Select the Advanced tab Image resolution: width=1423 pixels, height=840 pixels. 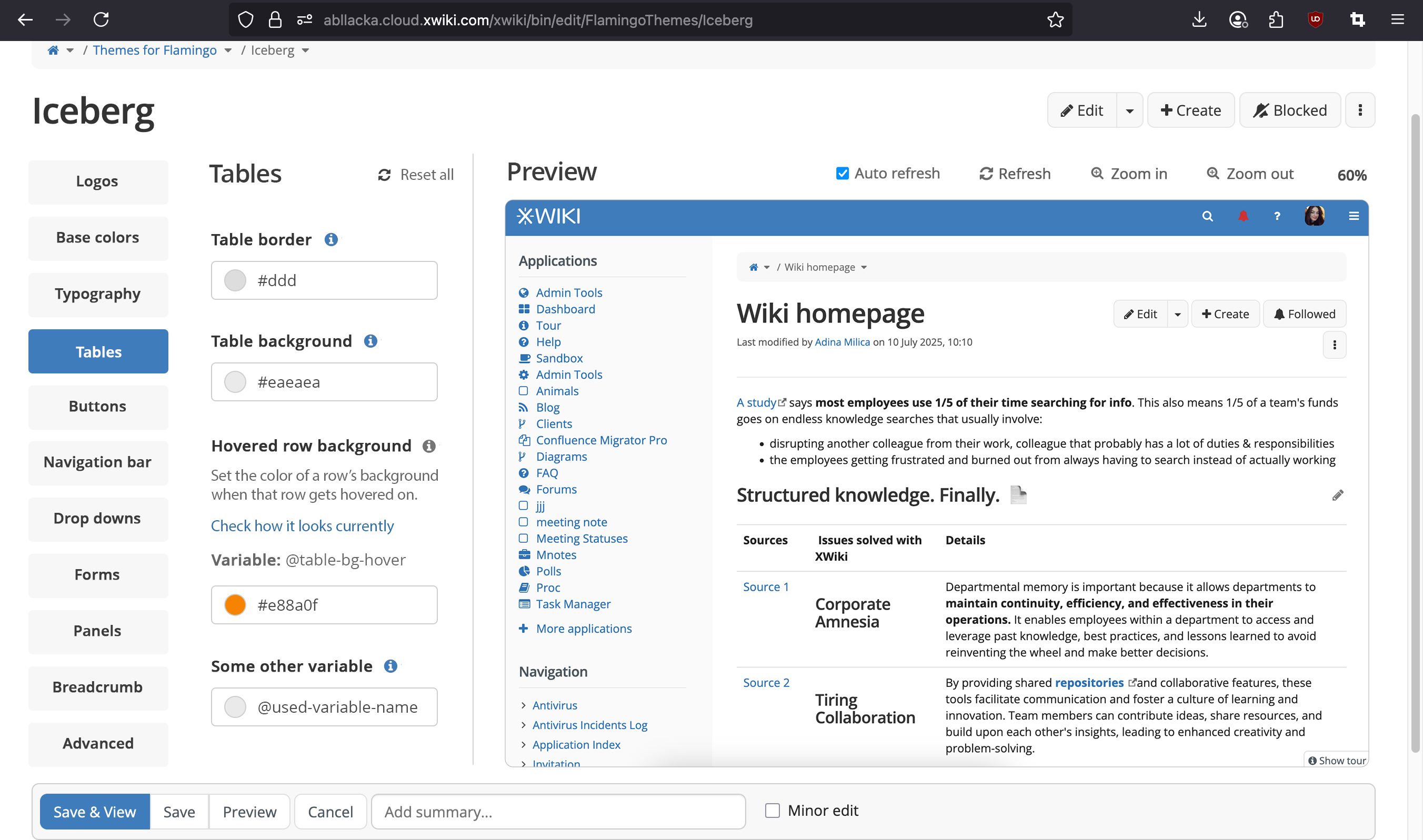98,744
